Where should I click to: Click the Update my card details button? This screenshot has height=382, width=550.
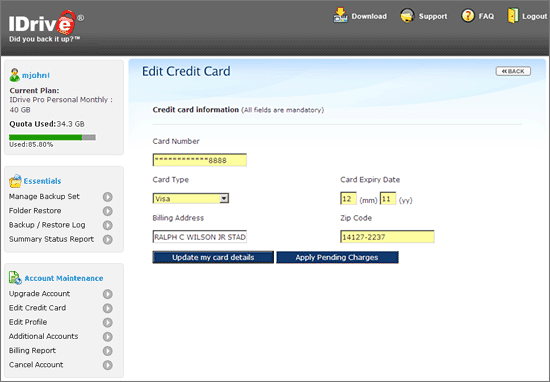(x=213, y=257)
